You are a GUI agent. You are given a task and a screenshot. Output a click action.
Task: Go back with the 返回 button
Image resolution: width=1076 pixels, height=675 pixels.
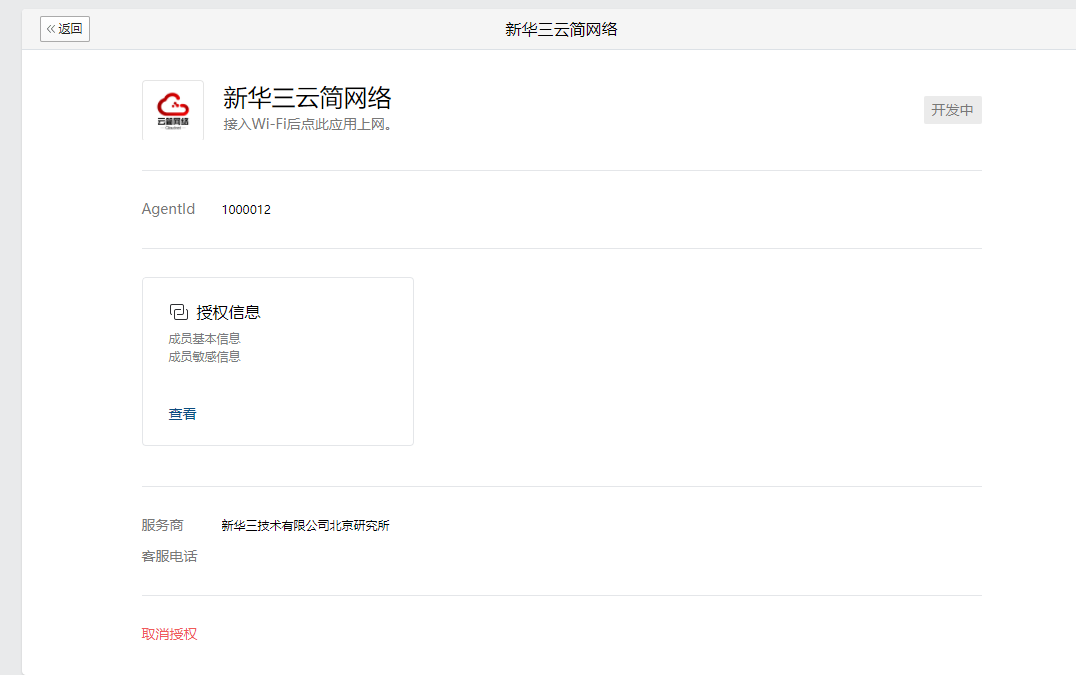(65, 29)
